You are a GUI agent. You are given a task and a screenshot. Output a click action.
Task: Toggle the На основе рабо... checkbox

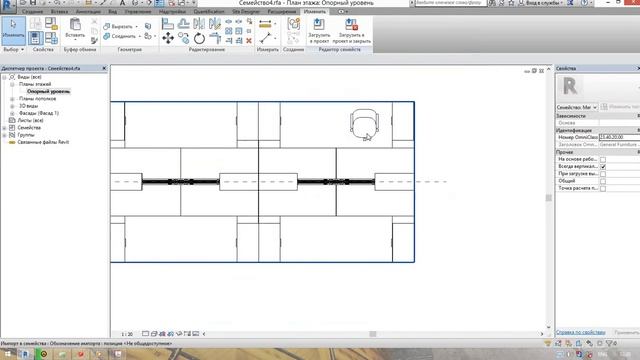[x=603, y=160]
